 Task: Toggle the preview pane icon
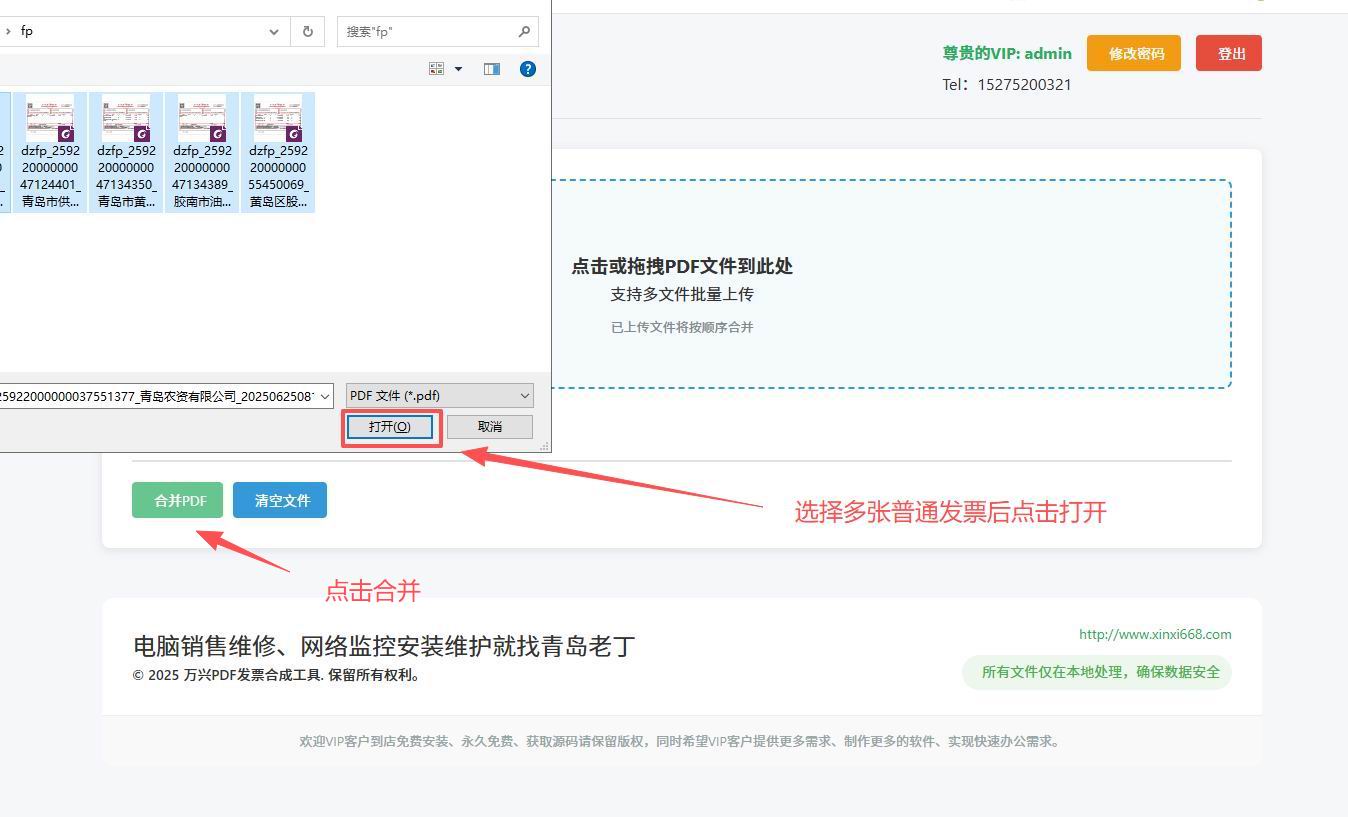tap(491, 69)
